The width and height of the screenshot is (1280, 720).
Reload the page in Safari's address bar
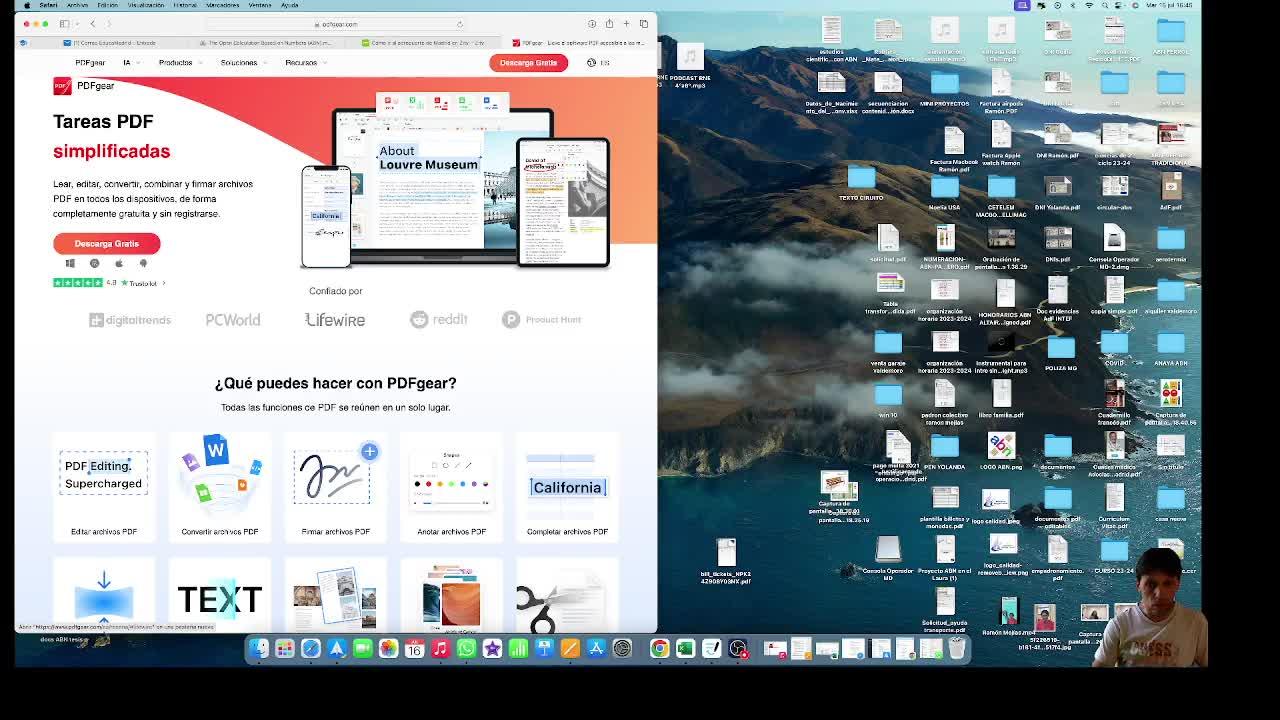tap(460, 24)
